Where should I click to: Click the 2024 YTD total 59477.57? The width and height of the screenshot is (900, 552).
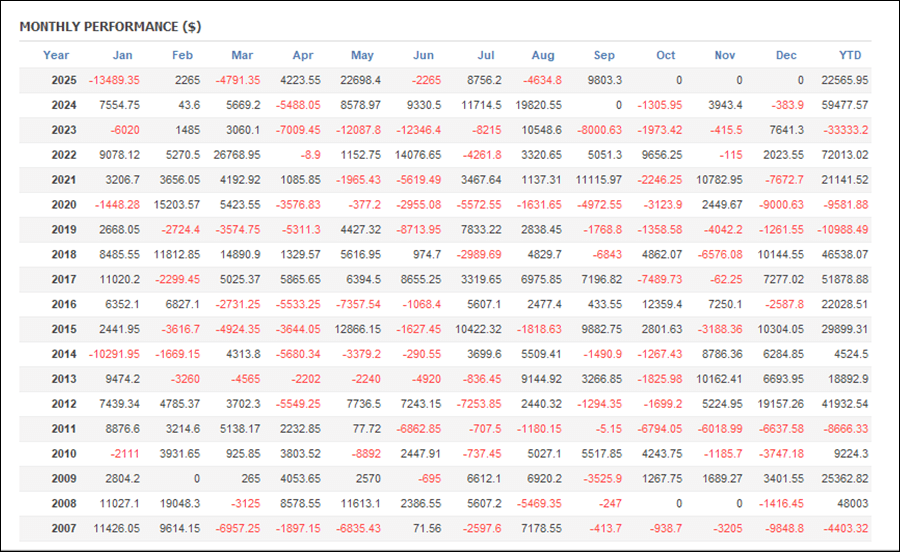pyautogui.click(x=843, y=105)
